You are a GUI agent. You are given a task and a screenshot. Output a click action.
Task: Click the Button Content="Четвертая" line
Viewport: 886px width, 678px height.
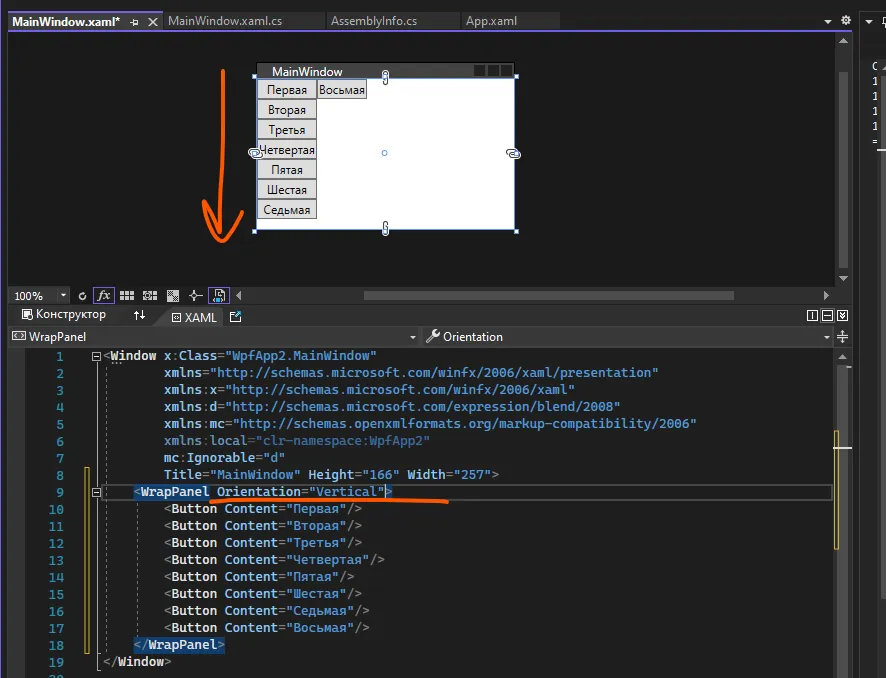coord(274,560)
